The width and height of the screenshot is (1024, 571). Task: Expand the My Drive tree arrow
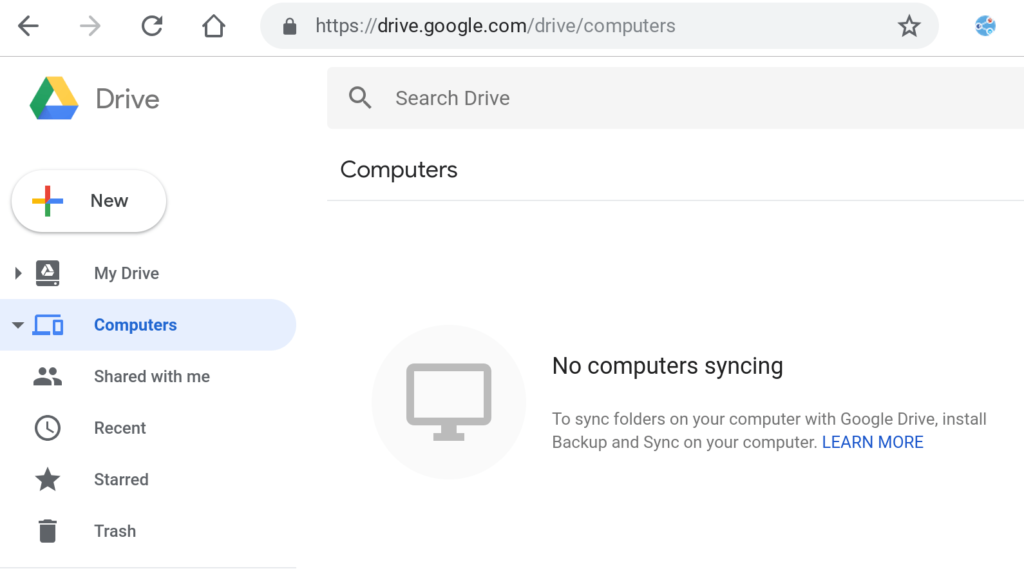[18, 273]
